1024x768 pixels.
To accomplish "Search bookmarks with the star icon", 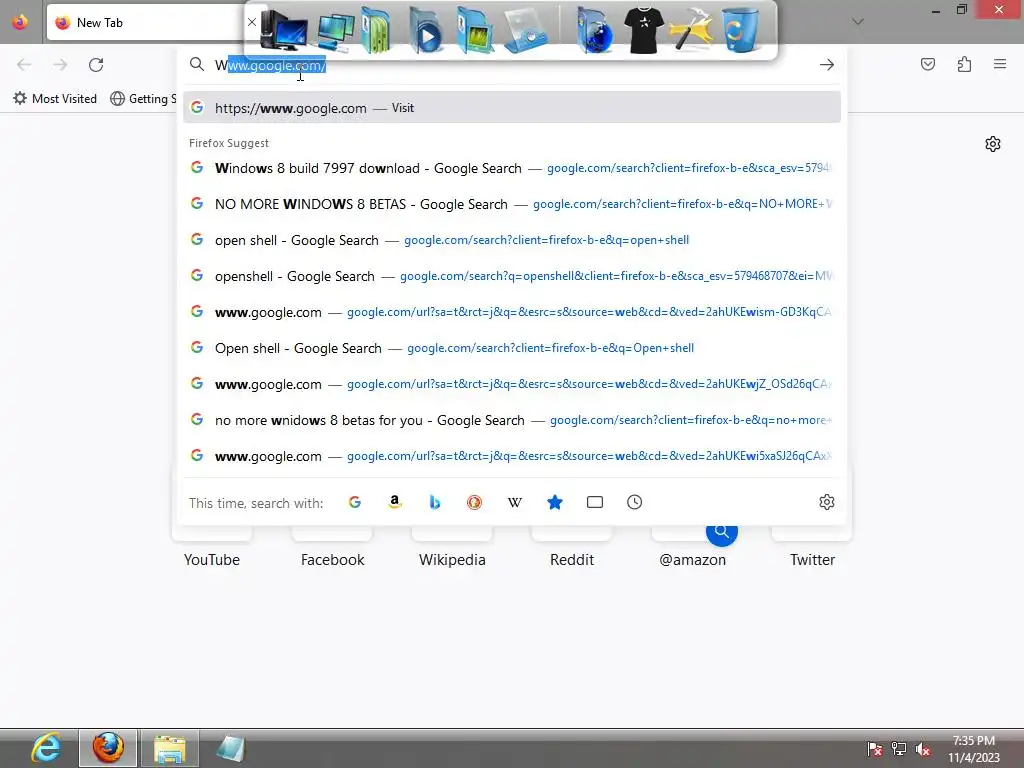I will pos(554,502).
